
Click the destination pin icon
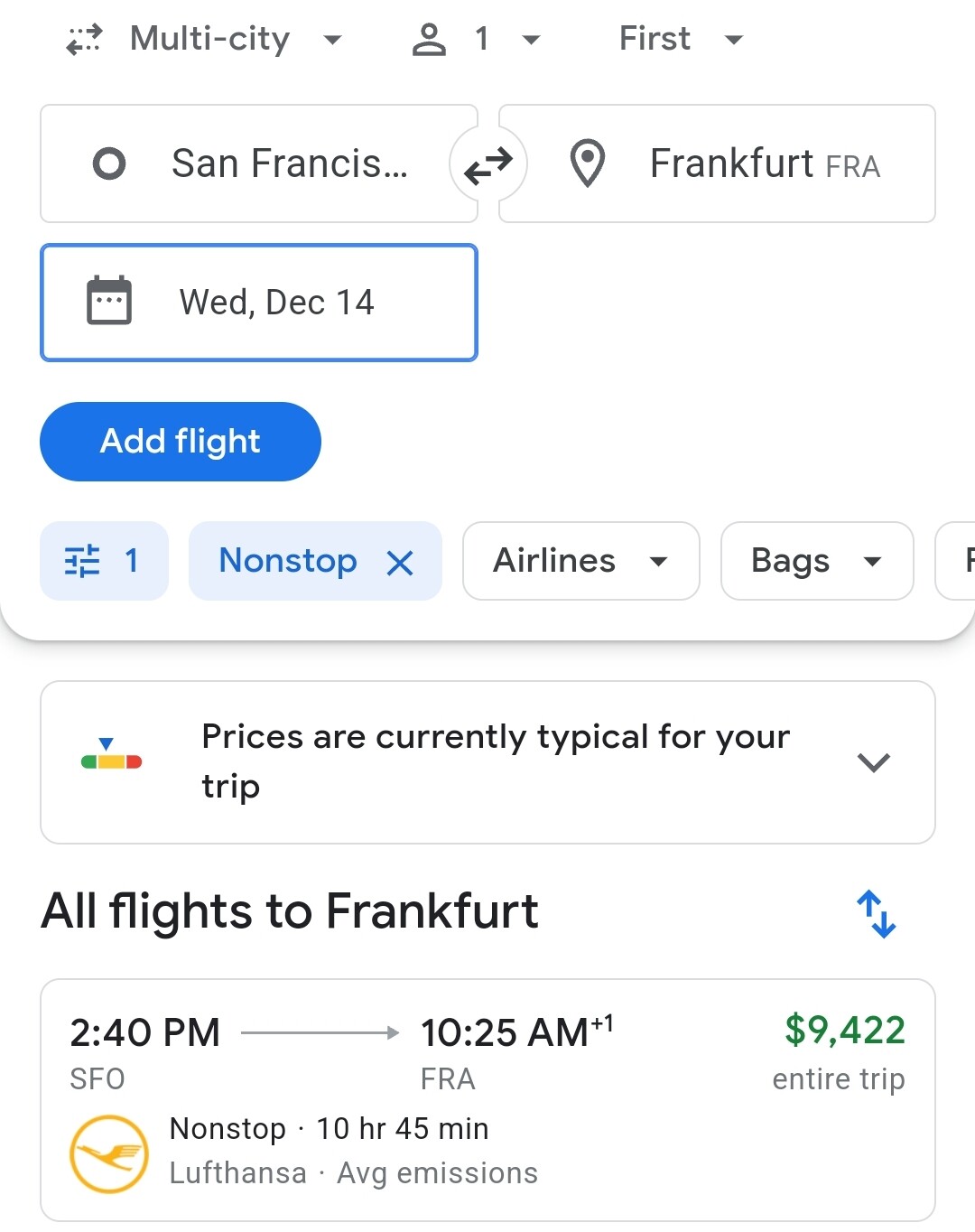coord(588,163)
